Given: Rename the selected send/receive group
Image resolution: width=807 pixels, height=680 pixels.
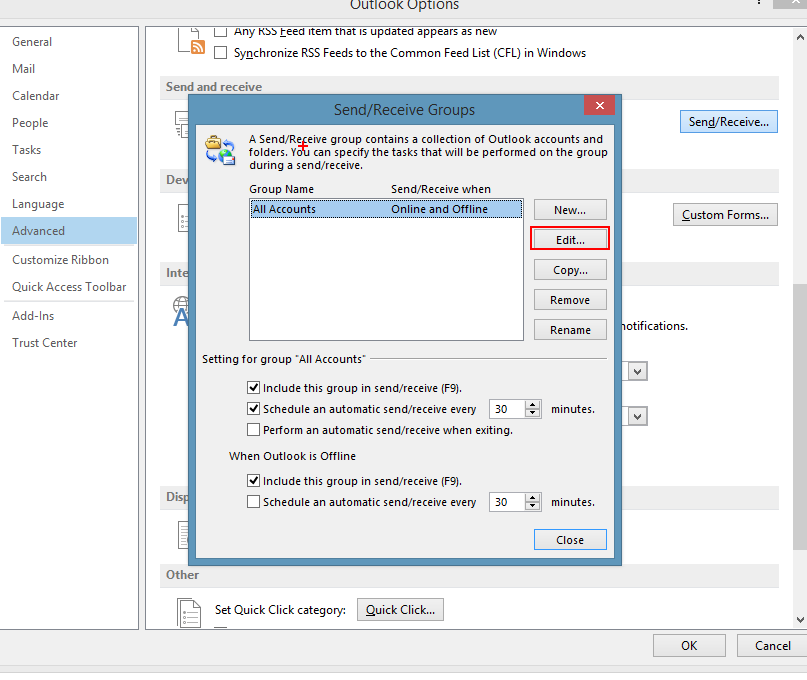Looking at the screenshot, I should 570,329.
